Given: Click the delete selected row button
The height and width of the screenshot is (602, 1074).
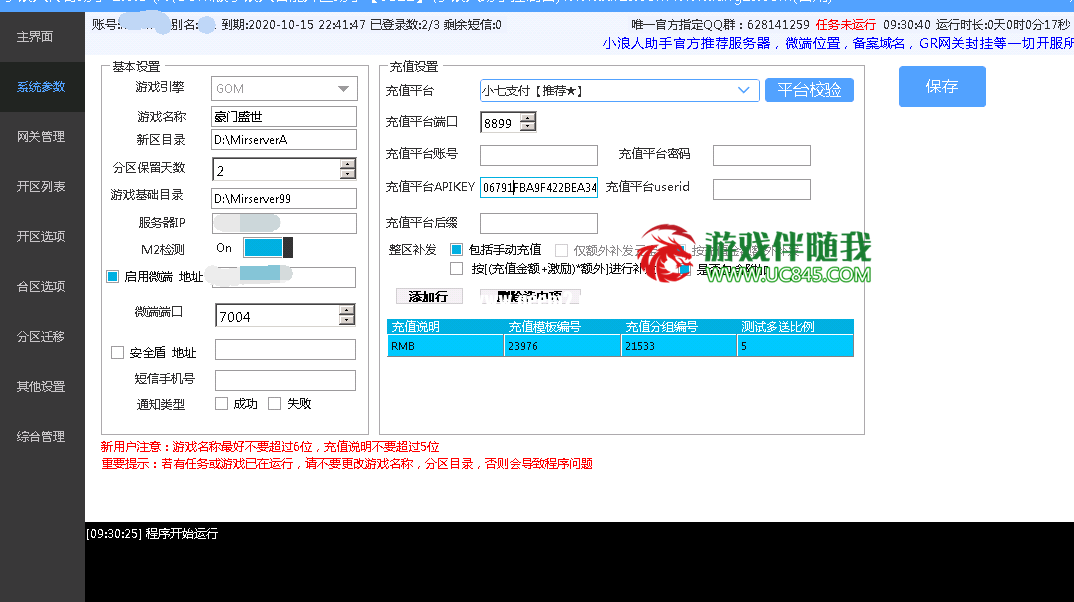Looking at the screenshot, I should 529,297.
